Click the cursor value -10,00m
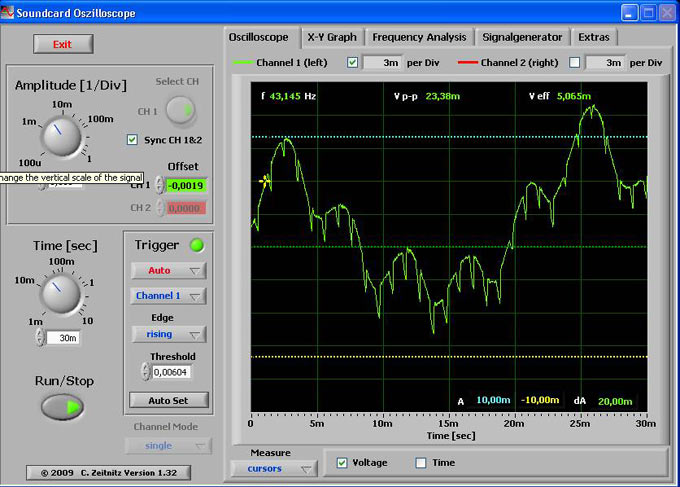The width and height of the screenshot is (680, 487). (540, 400)
